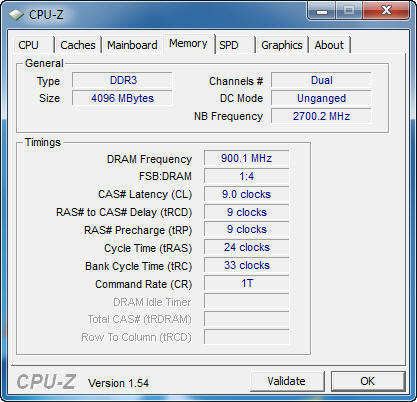Click the empty Total CAS# (tRDRAM) field

[x=247, y=319]
